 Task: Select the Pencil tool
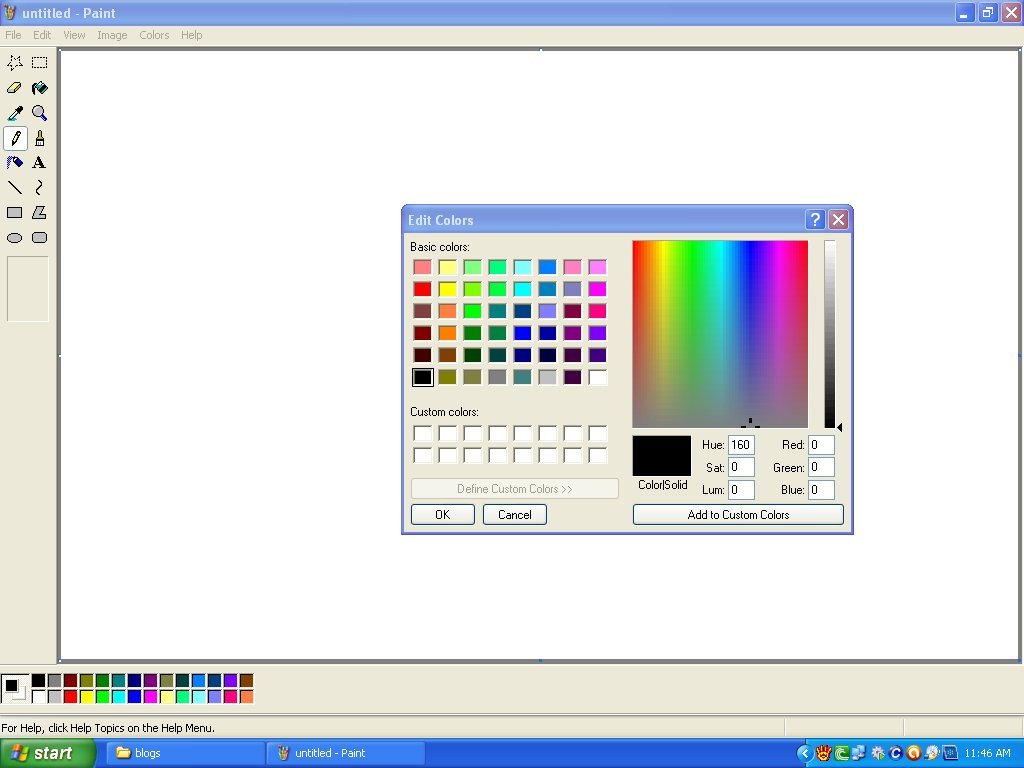14,138
